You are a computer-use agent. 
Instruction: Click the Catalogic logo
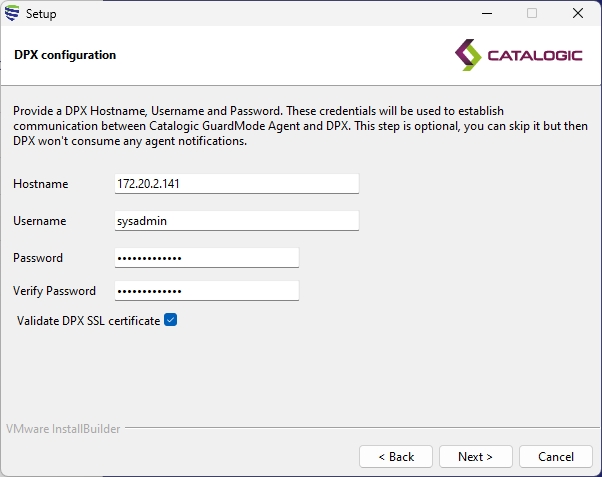pos(517,54)
